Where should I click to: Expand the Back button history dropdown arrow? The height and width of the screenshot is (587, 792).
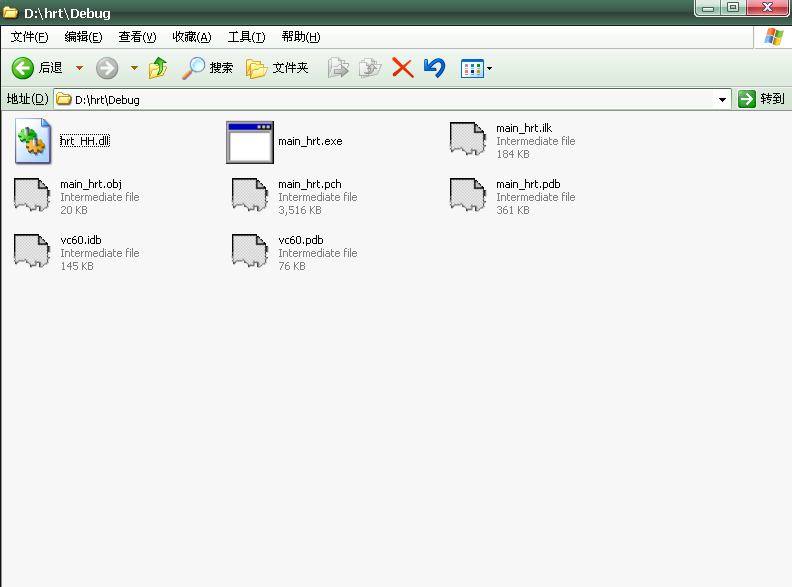[80, 68]
